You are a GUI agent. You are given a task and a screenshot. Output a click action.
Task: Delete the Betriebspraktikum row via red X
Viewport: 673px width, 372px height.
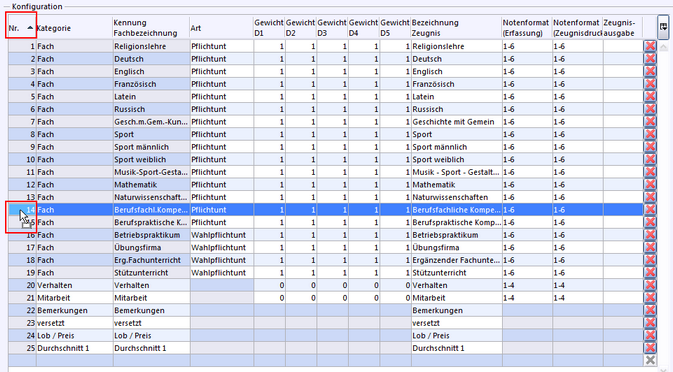pyautogui.click(x=650, y=235)
